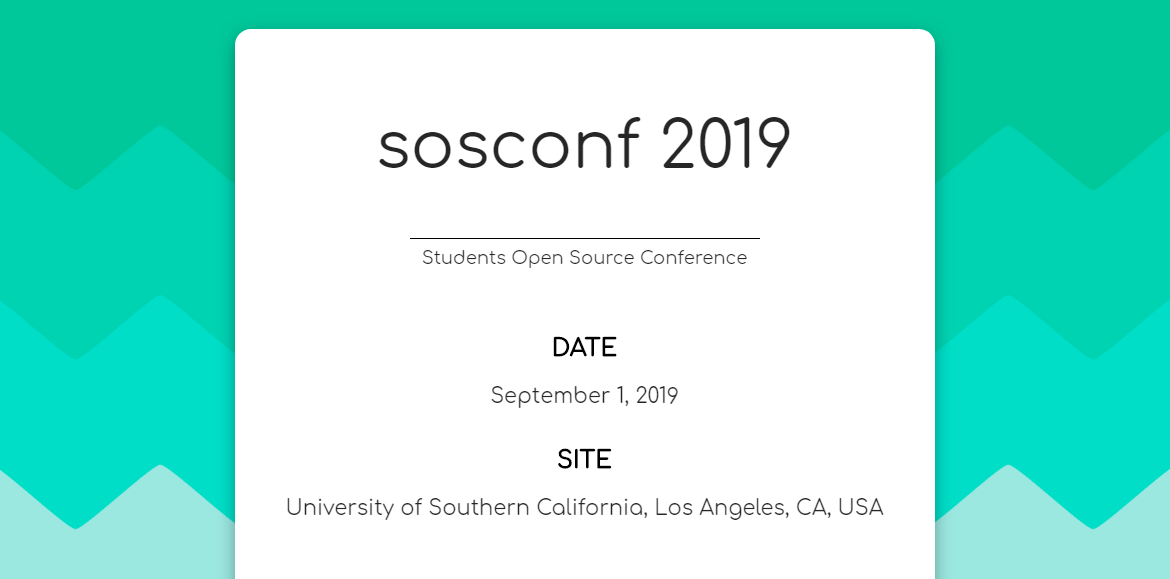The width and height of the screenshot is (1170, 579).
Task: Click the year "2019" in the title
Action: [726, 145]
